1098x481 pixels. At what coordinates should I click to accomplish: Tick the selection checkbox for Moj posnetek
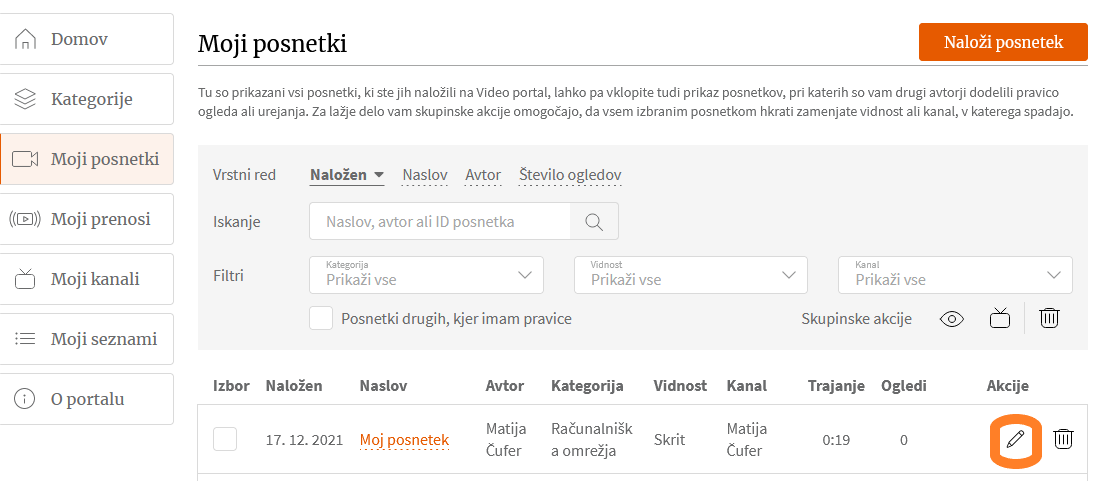(x=225, y=439)
